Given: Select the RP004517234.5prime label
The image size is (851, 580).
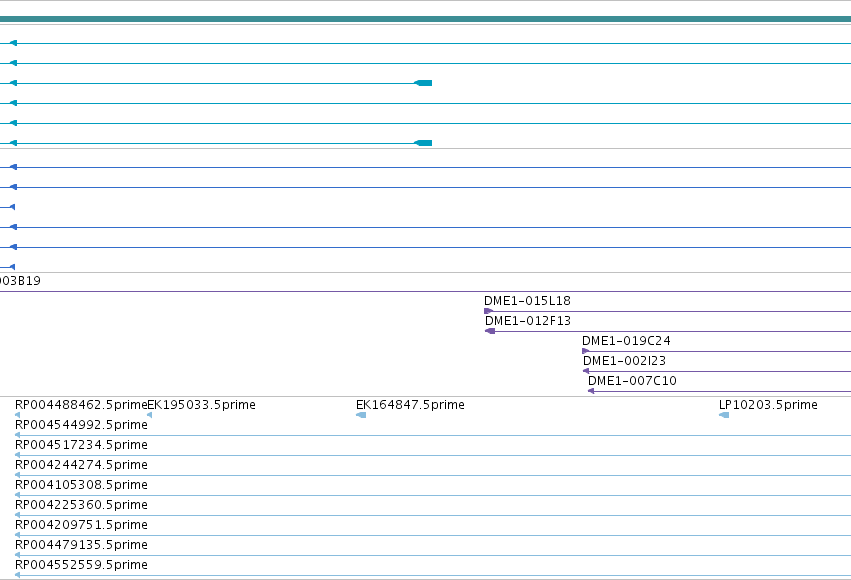Looking at the screenshot, I should tap(81, 445).
